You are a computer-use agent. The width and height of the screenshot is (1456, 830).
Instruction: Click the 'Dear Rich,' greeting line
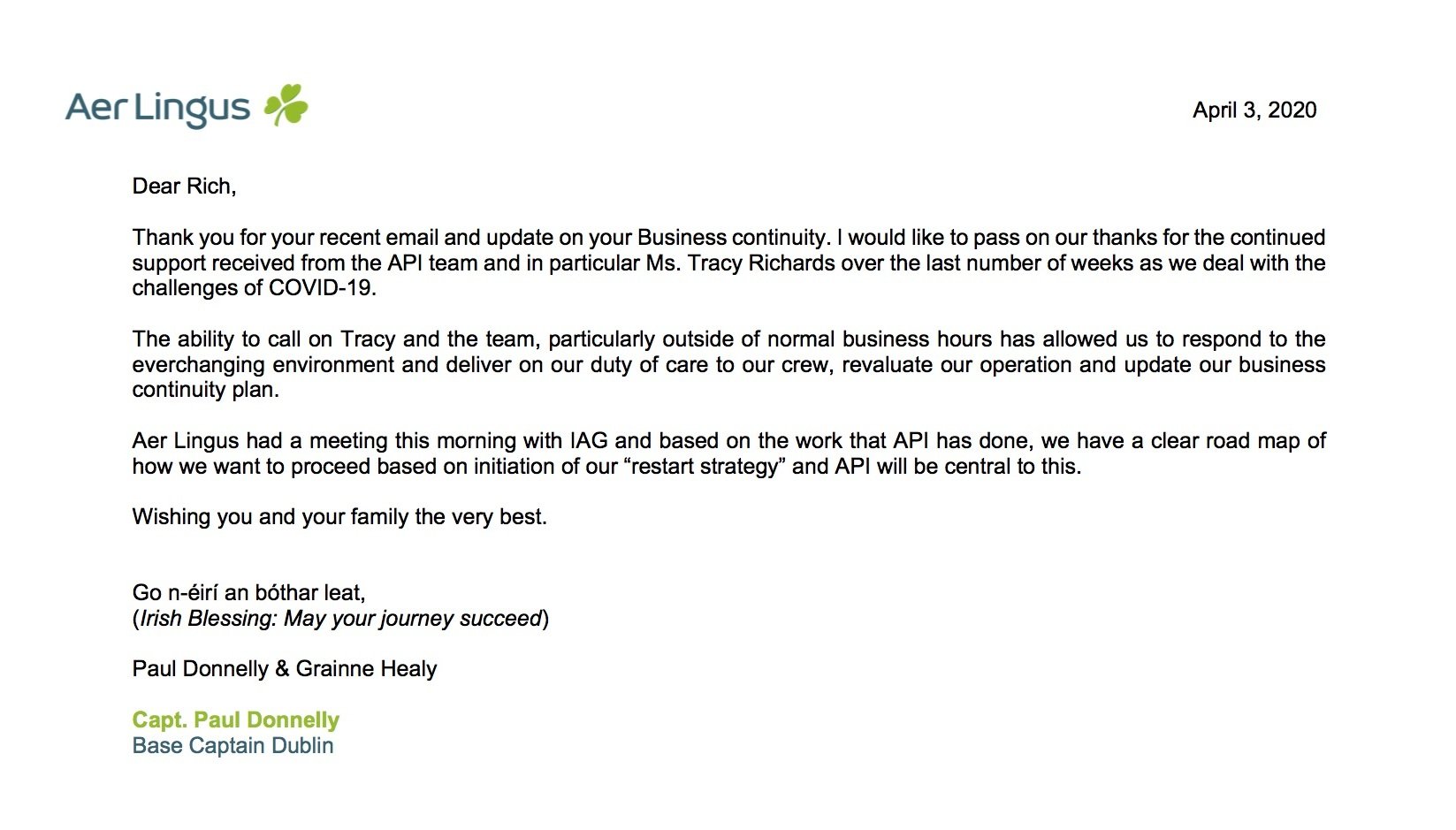184,187
